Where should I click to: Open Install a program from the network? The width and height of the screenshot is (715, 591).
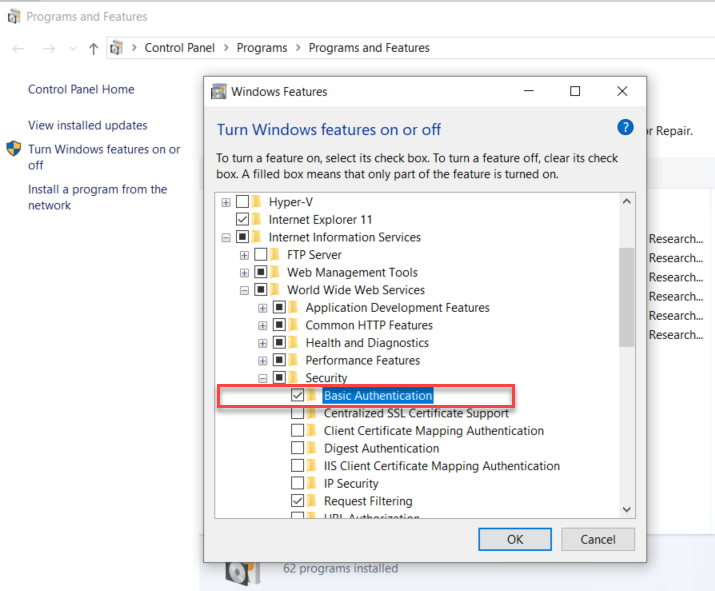(98, 197)
